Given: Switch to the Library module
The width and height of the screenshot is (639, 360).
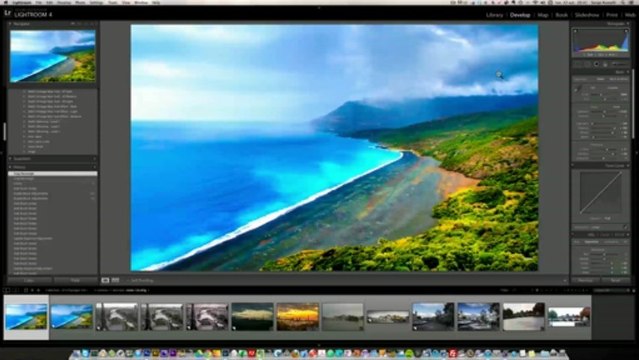Looking at the screenshot, I should (494, 15).
